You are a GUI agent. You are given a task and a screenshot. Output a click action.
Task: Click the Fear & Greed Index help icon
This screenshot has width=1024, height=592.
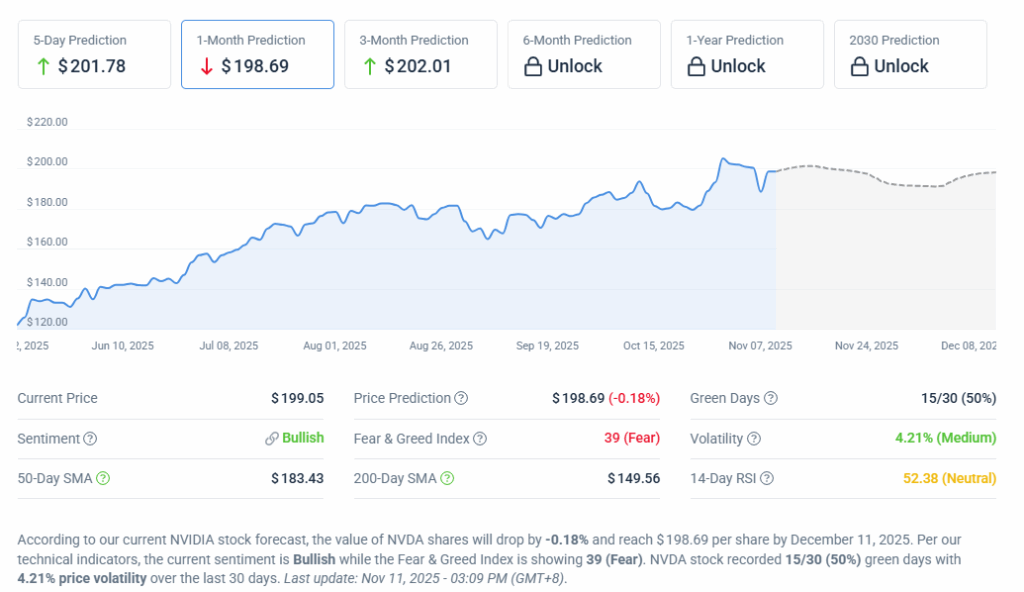(480, 438)
